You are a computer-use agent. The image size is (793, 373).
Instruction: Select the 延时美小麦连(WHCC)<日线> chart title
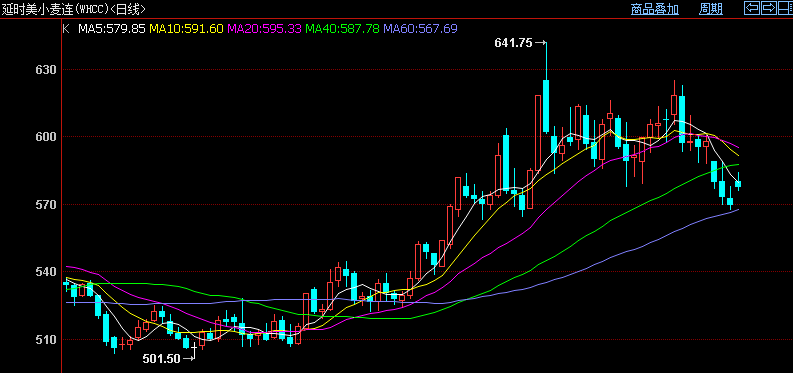[x=75, y=9]
